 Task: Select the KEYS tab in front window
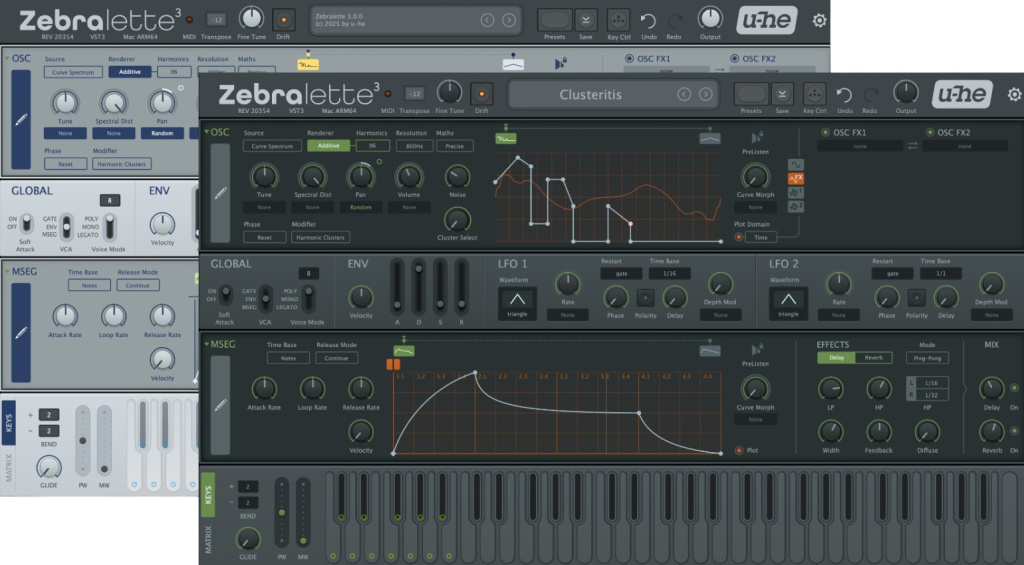click(208, 494)
